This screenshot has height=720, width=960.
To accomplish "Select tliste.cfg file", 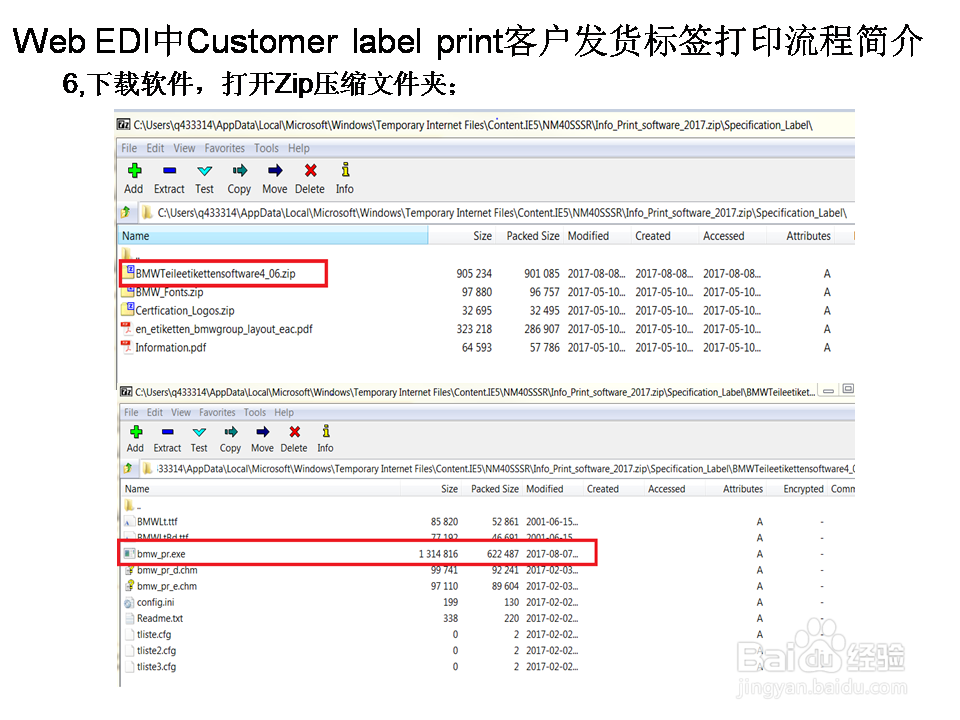I will [x=154, y=634].
